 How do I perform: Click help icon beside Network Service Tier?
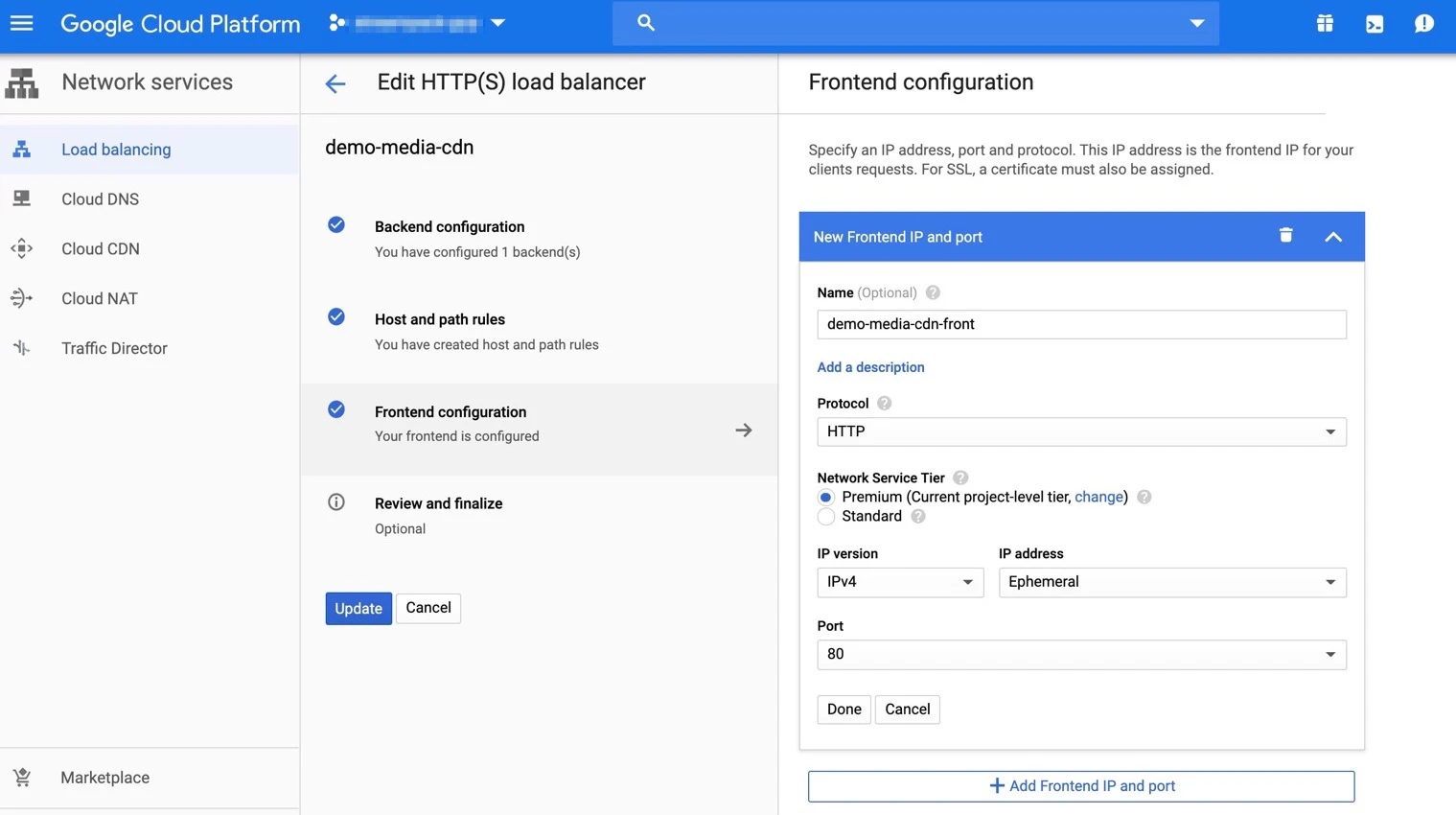(960, 477)
